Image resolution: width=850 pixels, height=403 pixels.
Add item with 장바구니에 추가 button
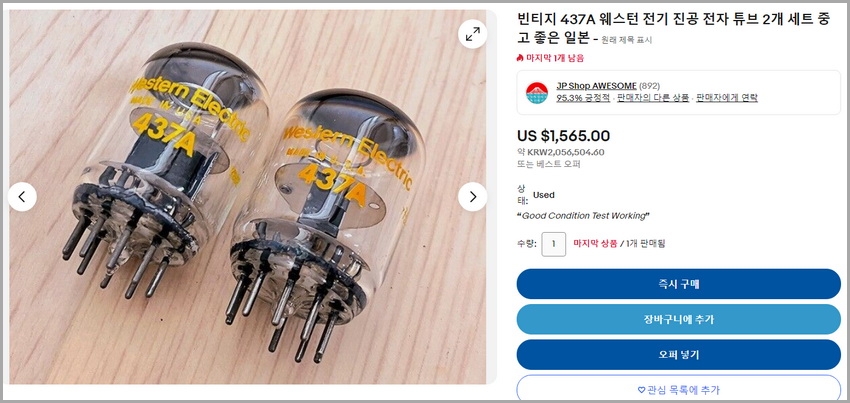pos(678,319)
